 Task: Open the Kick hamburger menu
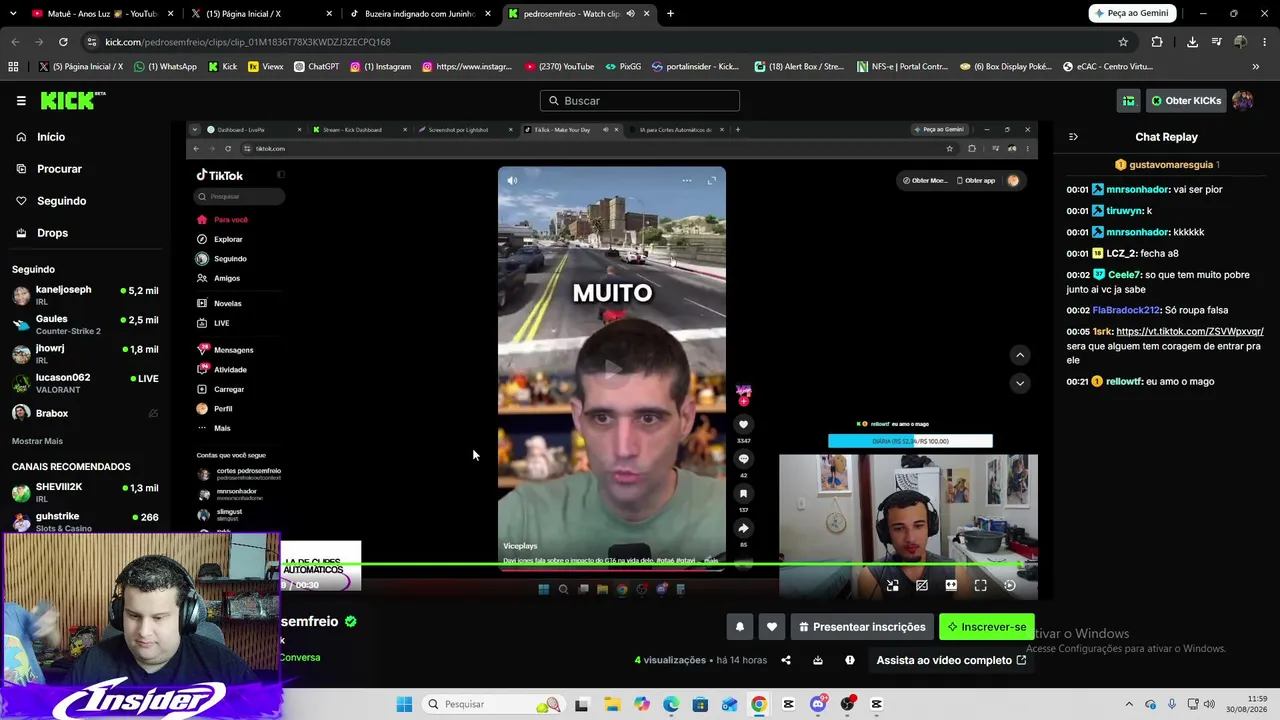[x=21, y=101]
